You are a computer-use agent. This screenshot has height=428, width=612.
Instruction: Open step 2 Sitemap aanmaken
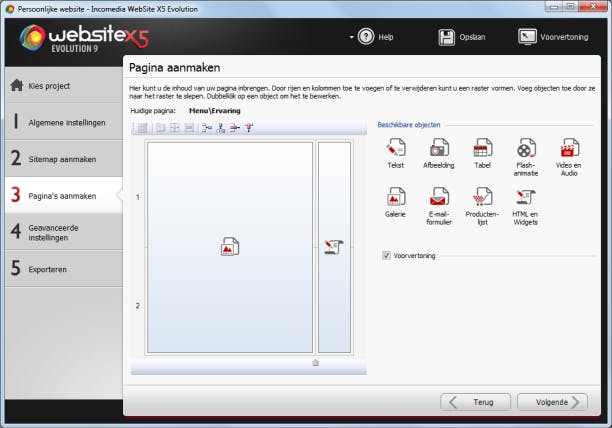click(x=64, y=159)
